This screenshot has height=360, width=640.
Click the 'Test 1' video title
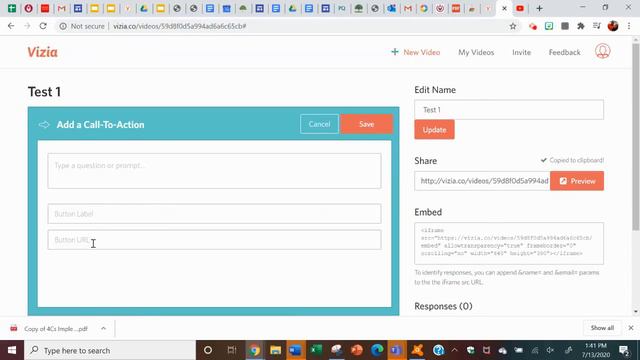44,92
